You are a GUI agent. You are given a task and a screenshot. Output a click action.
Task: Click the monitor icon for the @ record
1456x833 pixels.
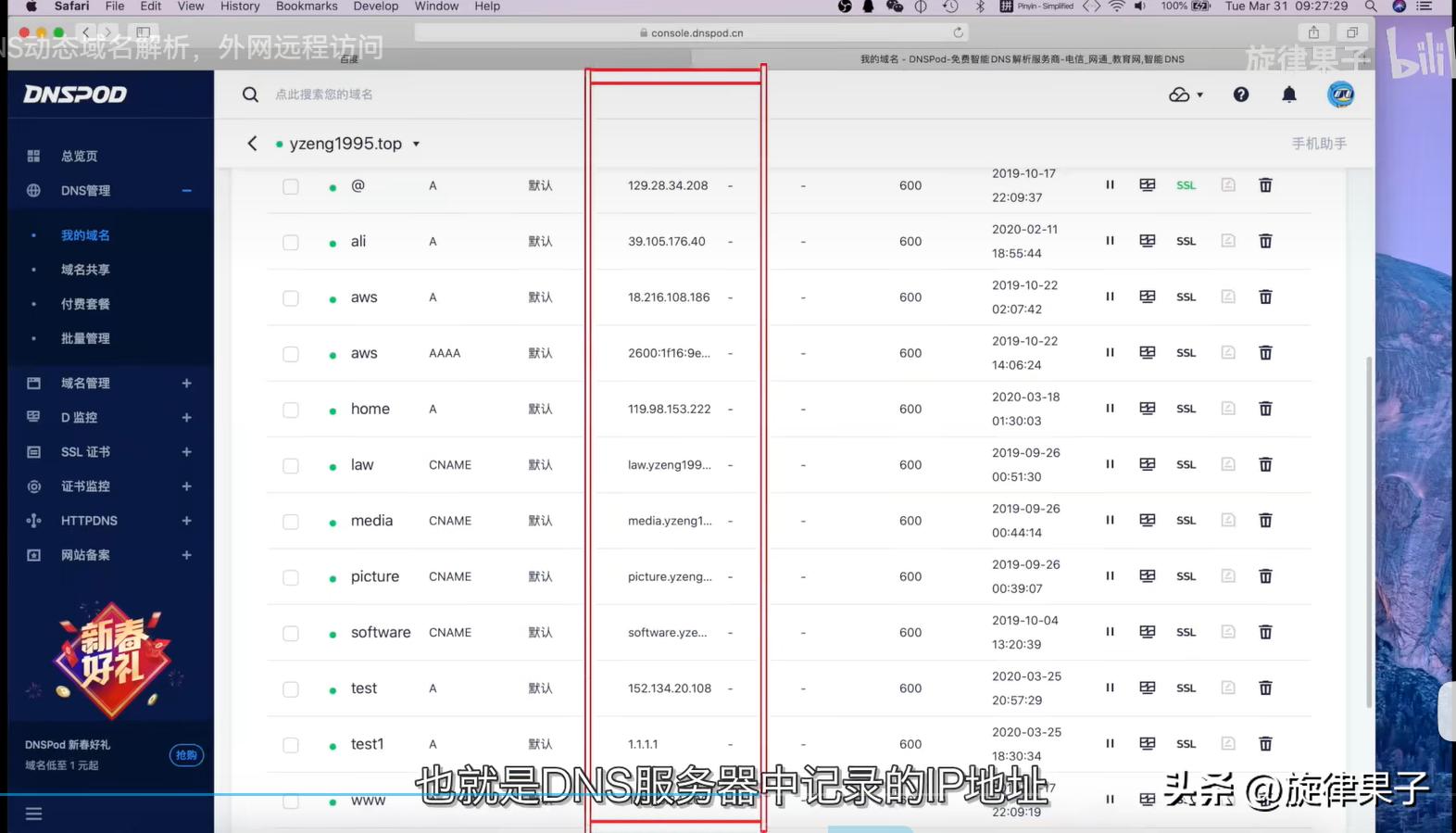(x=1148, y=185)
